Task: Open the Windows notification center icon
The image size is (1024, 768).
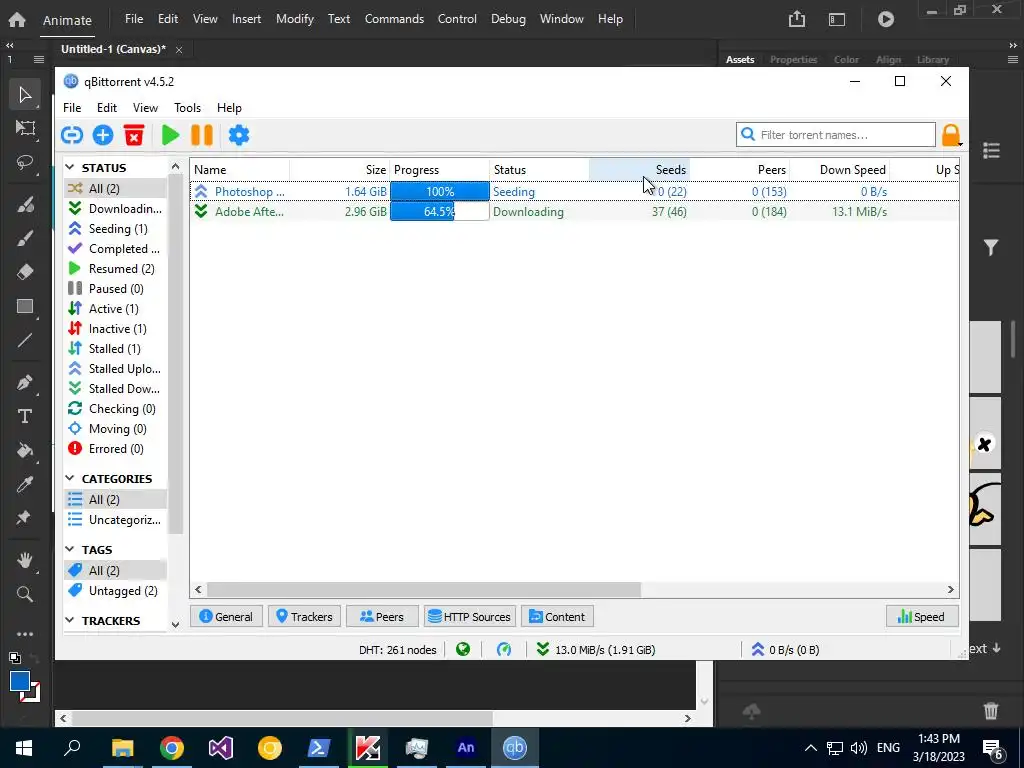Action: coord(992,749)
